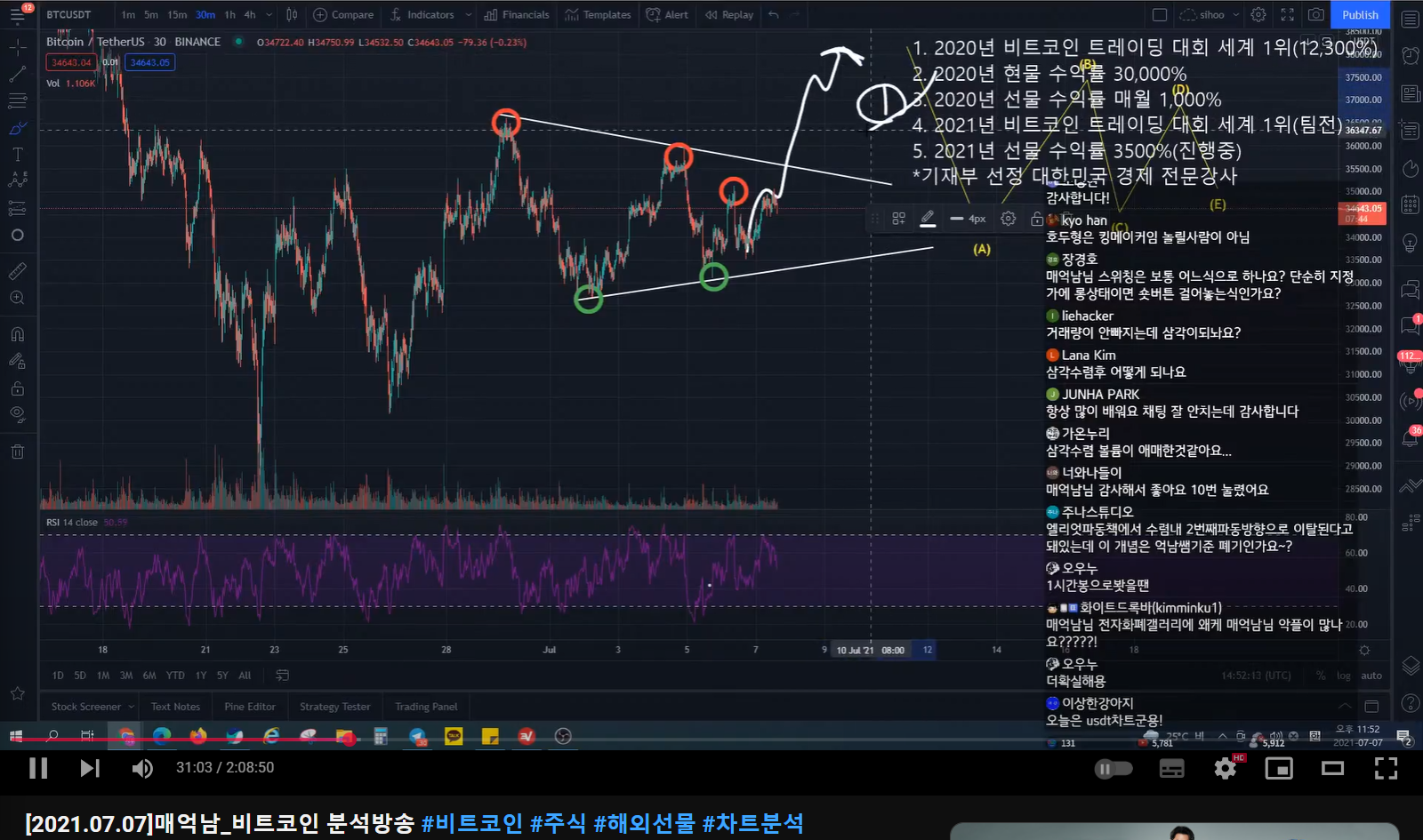Pick brush line color pencil swatch
The image size is (1423, 840).
(x=928, y=219)
